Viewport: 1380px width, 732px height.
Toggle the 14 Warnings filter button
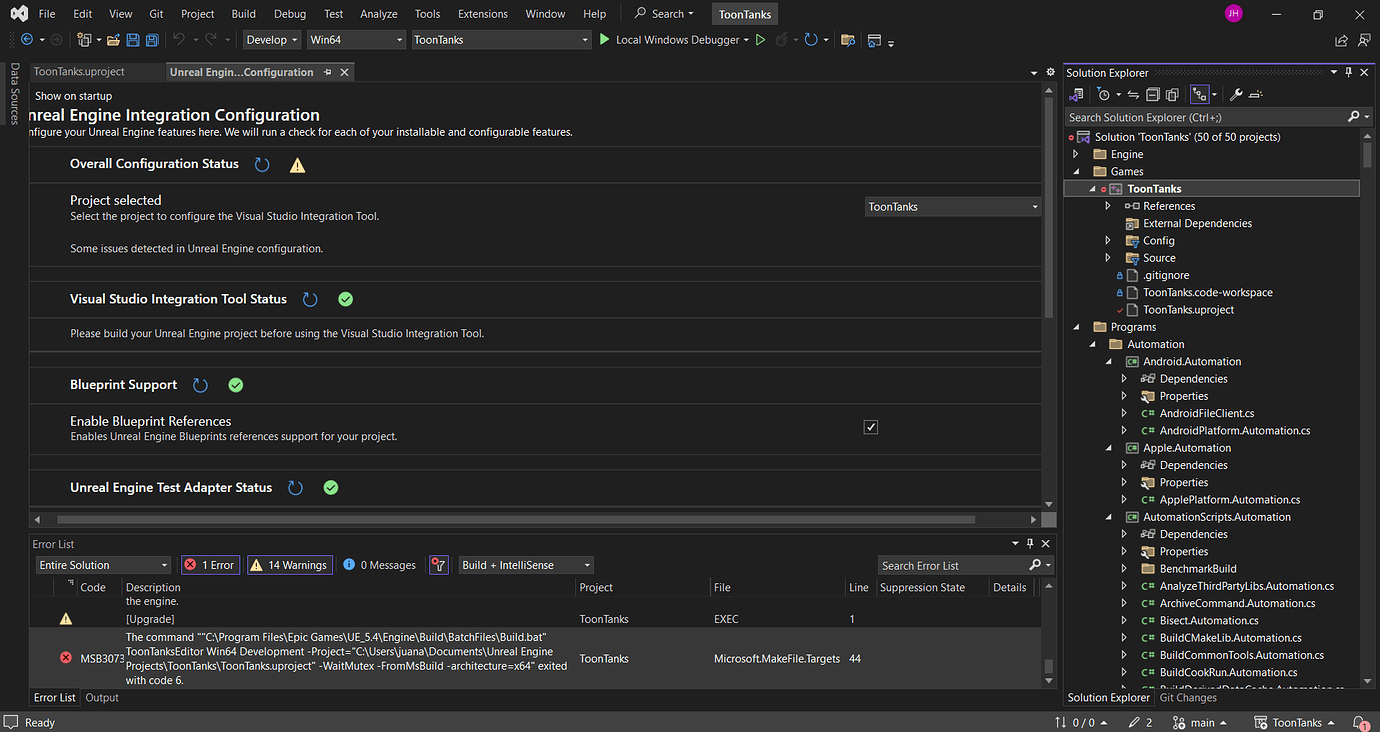[289, 564]
